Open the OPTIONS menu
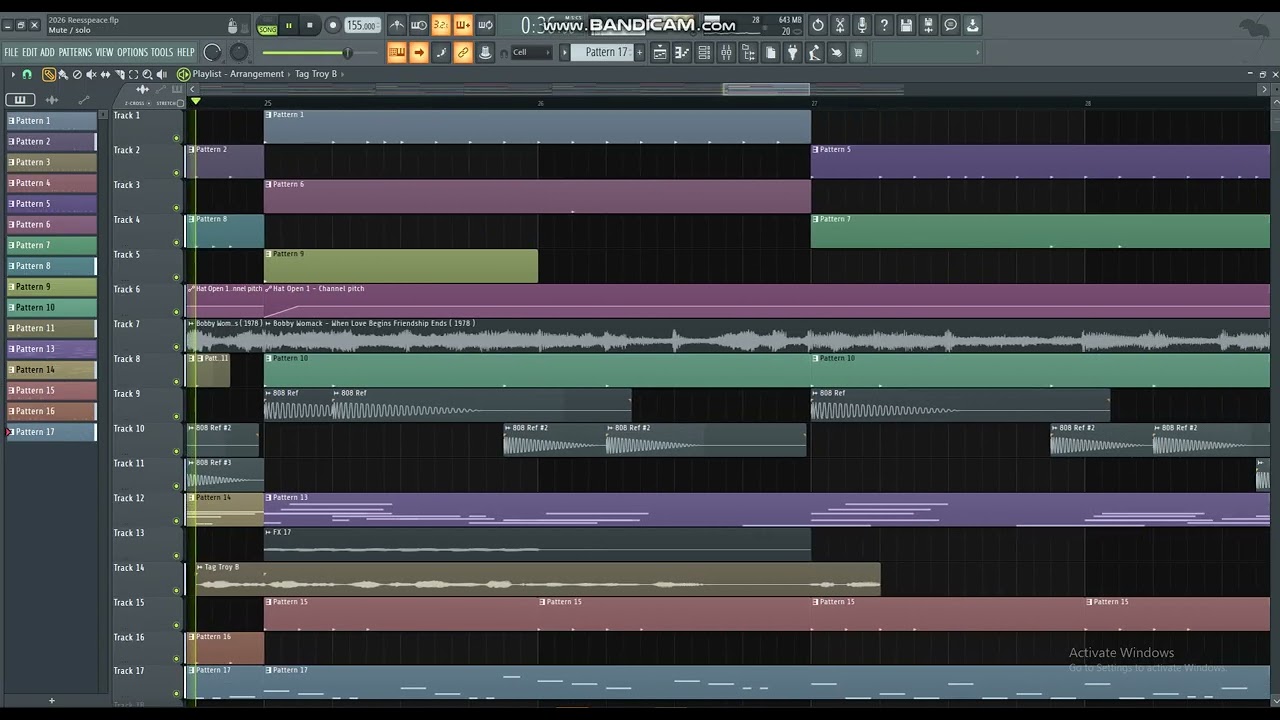Image resolution: width=1280 pixels, height=720 pixels. click(132, 52)
